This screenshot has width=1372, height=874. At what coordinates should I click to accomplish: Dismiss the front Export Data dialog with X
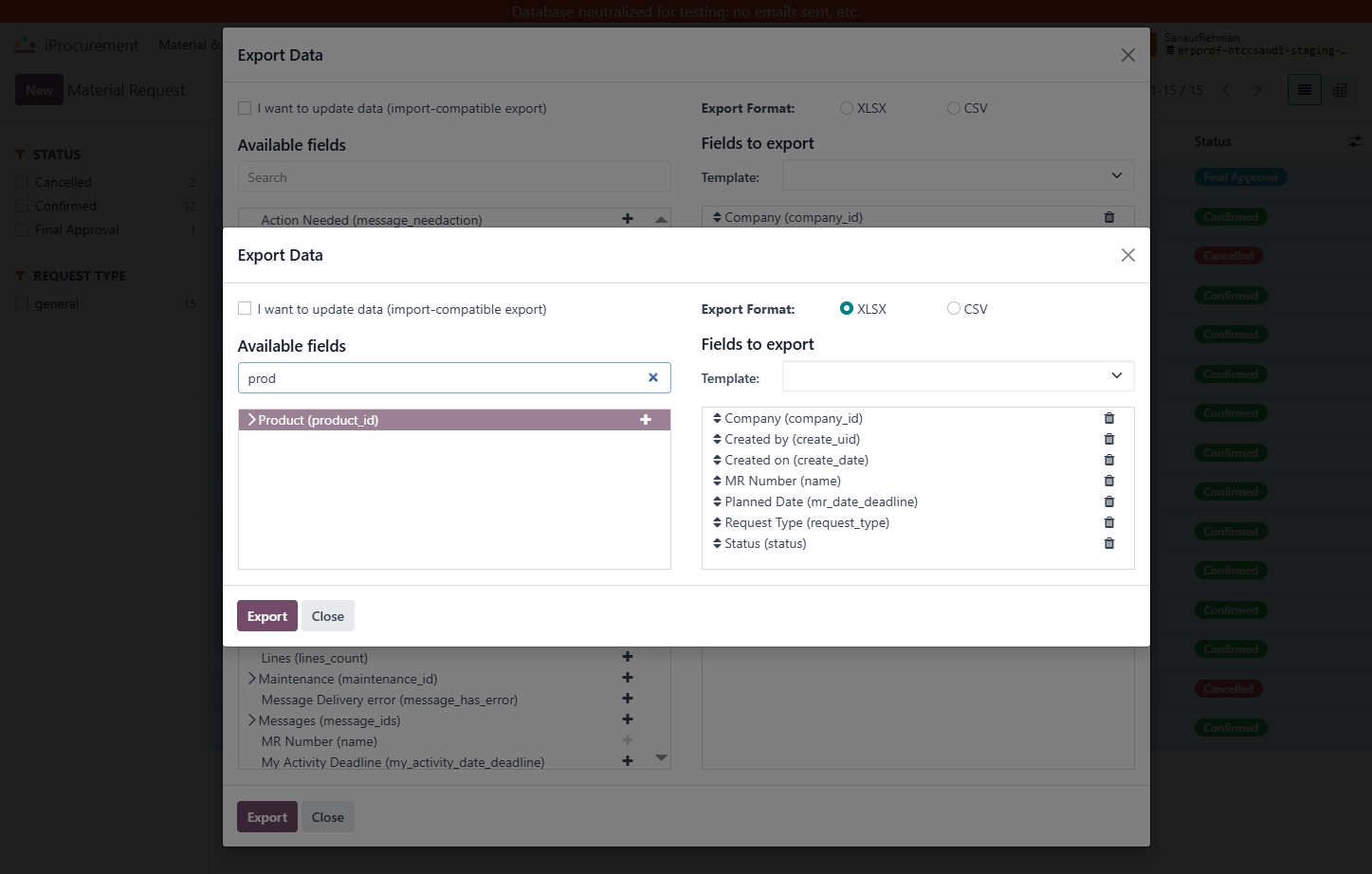1127,255
